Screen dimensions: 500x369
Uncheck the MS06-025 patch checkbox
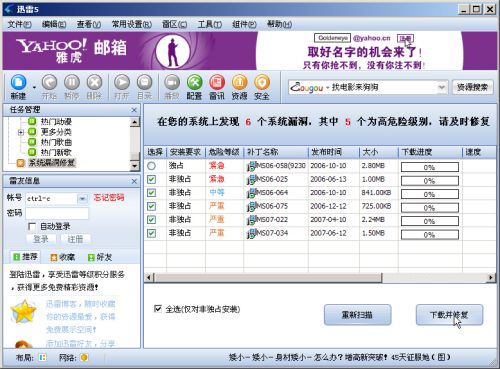tap(152, 179)
